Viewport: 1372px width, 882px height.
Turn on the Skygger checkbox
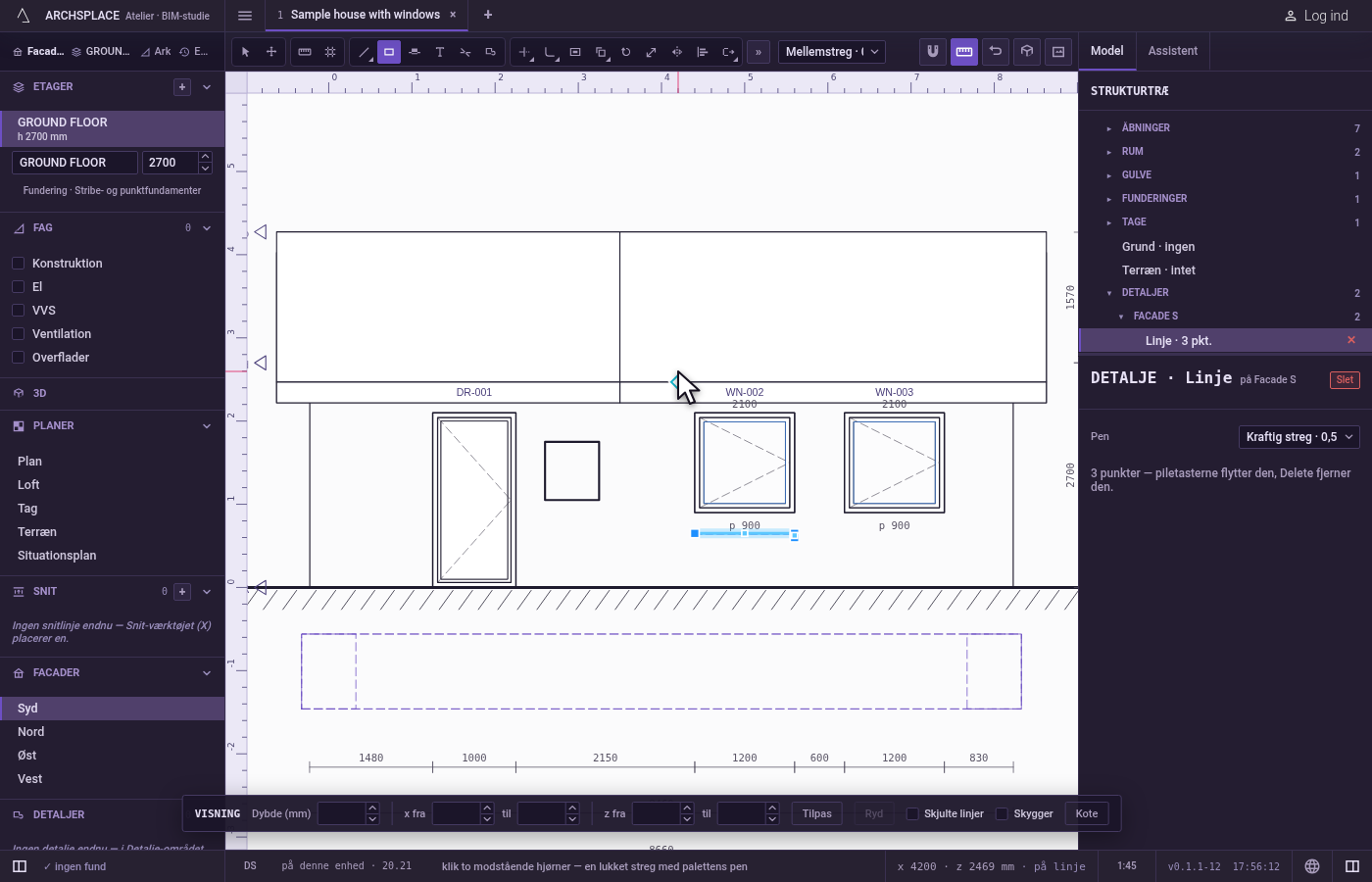coord(1002,813)
